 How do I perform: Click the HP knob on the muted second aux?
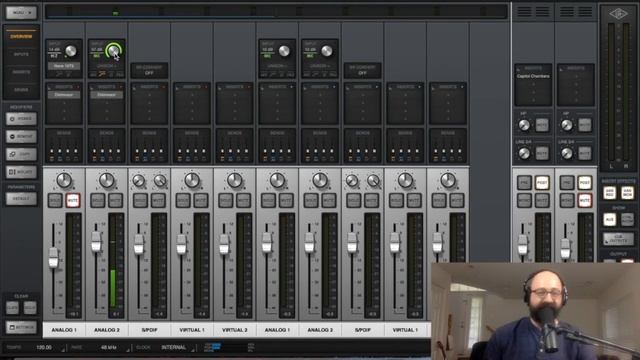(567, 125)
